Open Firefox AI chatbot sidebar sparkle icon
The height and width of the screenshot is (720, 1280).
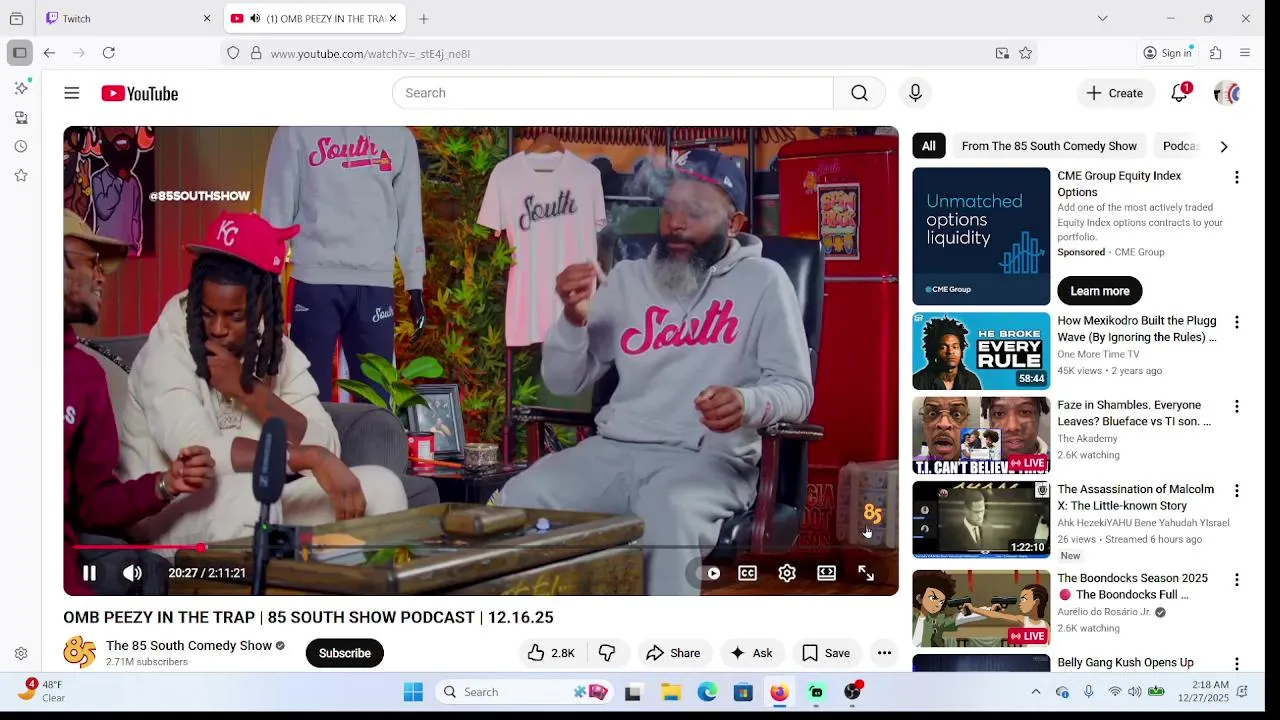point(21,88)
